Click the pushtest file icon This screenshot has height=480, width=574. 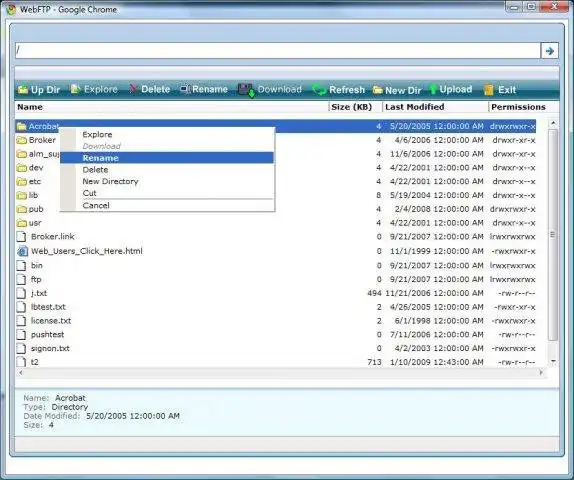click(22, 335)
